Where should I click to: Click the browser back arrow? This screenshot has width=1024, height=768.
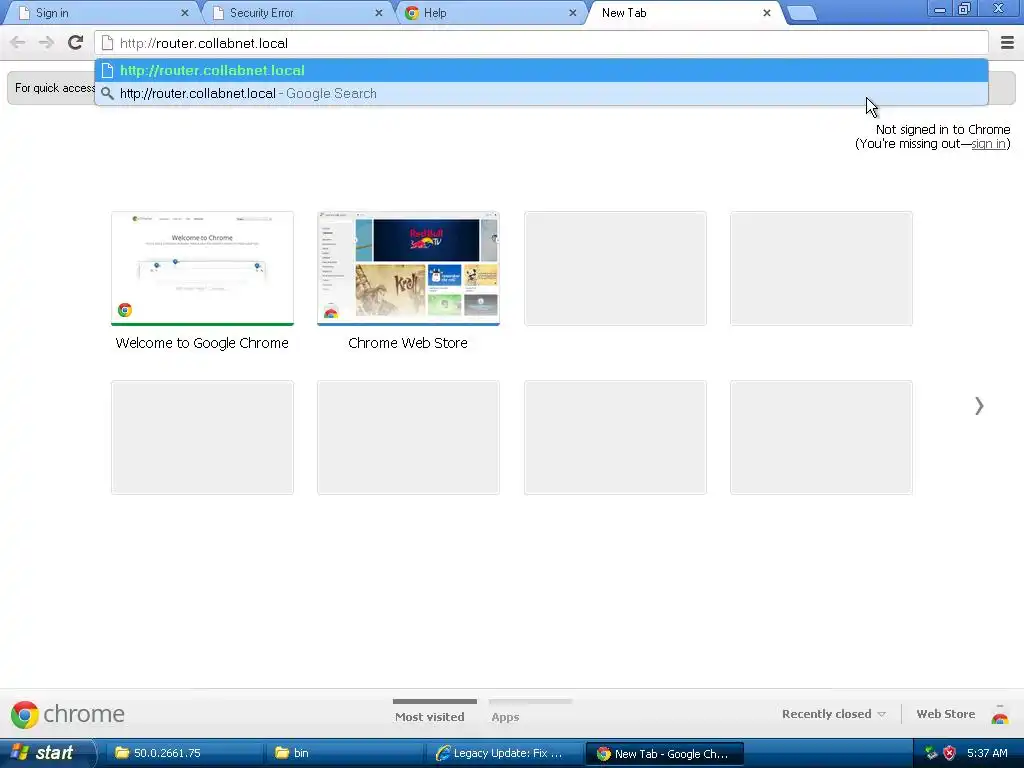click(x=18, y=43)
